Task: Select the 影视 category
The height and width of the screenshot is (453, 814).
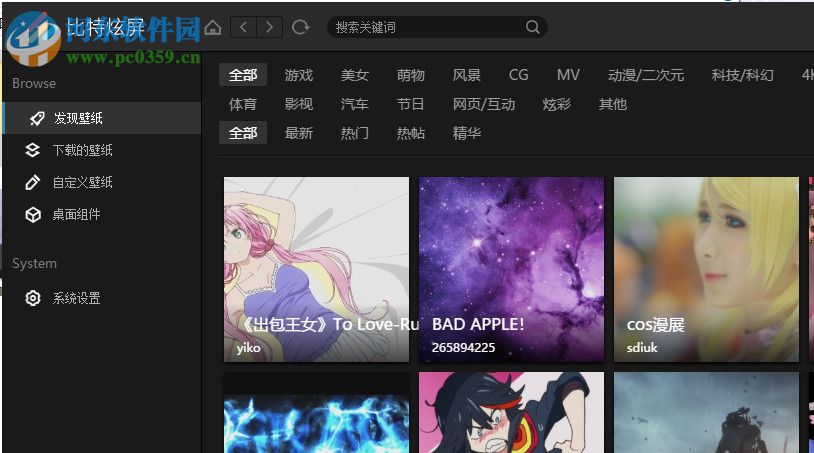Action: pyautogui.click(x=299, y=104)
